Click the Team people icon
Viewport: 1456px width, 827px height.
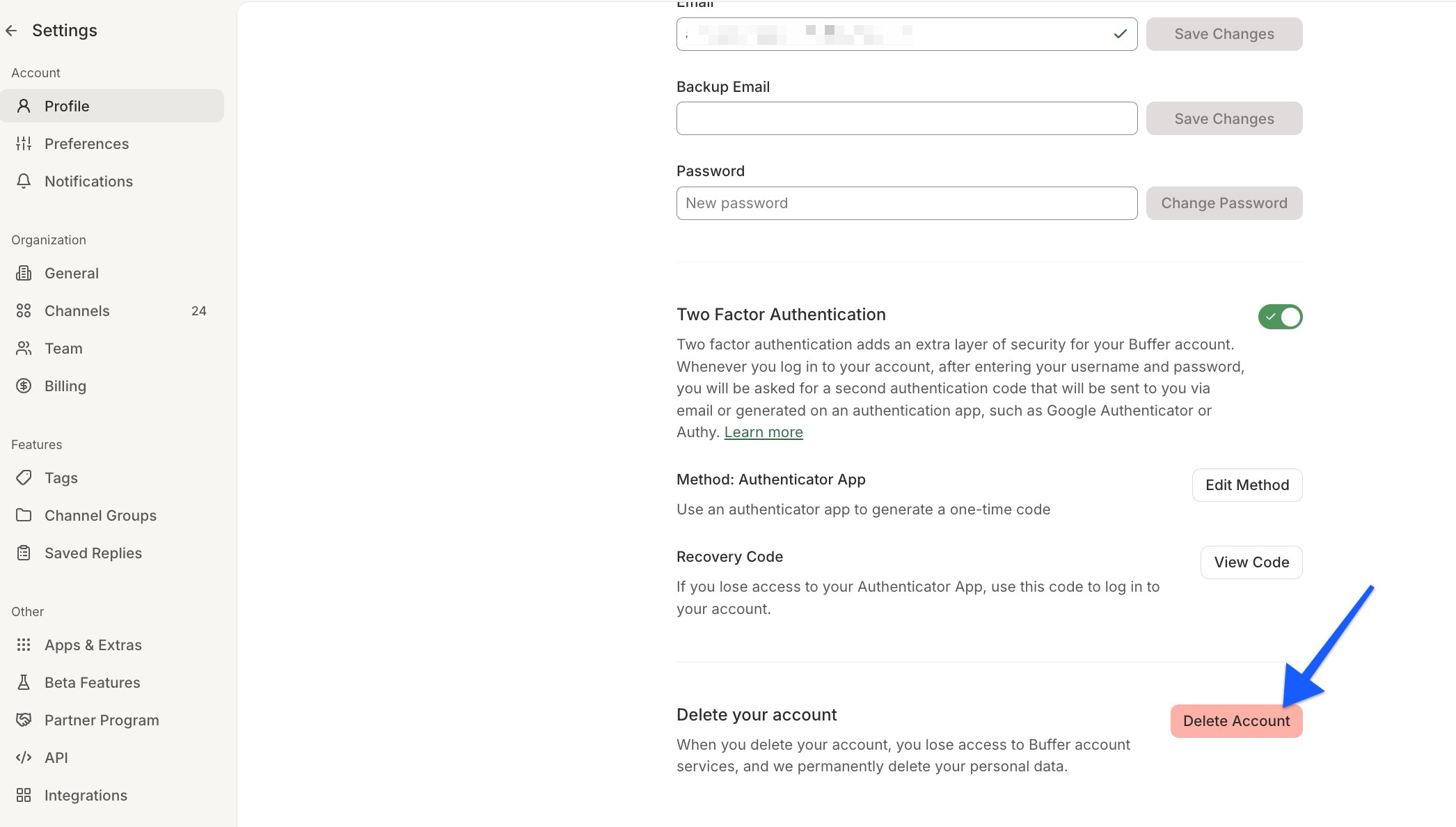pyautogui.click(x=23, y=348)
